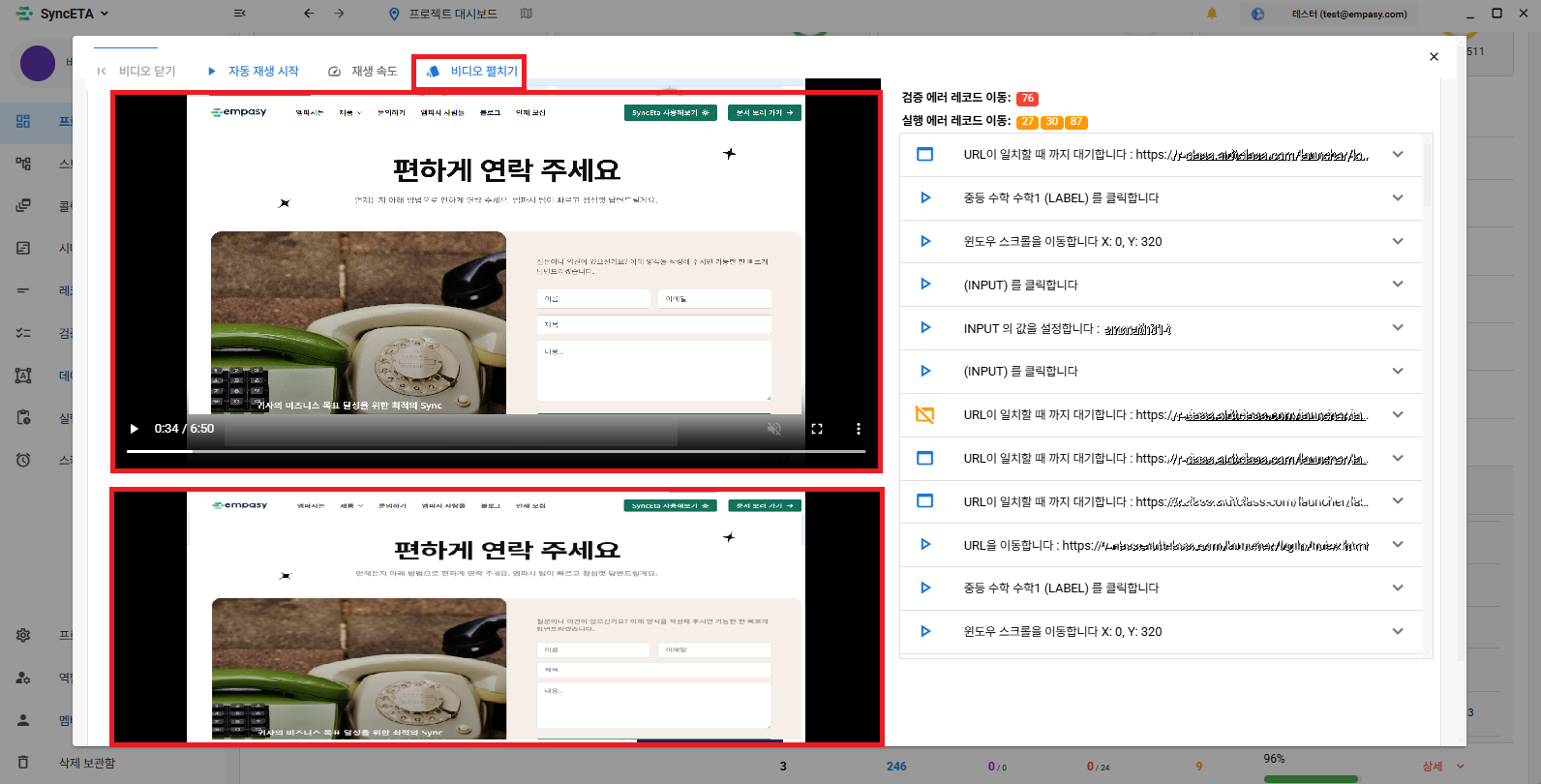This screenshot has width=1541, height=784.
Task: Expand INPUT 값 설정 step details
Action: (1397, 328)
